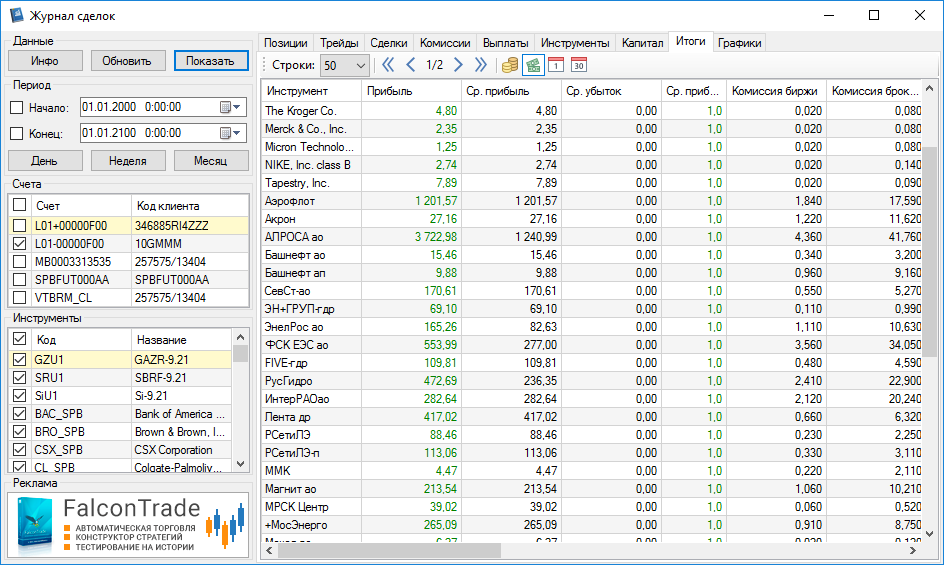Check account SPBFUT000AA

click(19, 280)
